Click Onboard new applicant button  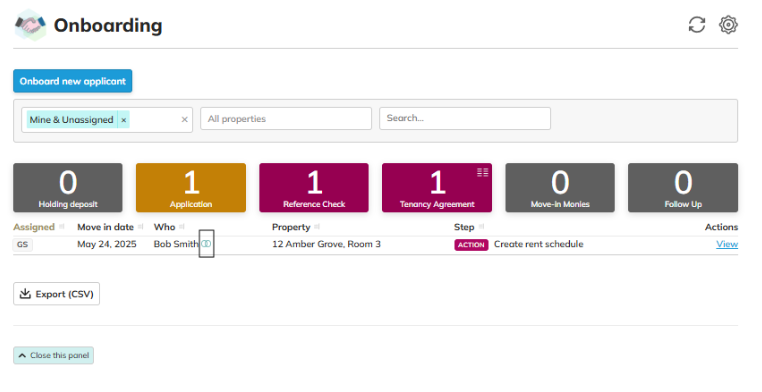point(72,81)
